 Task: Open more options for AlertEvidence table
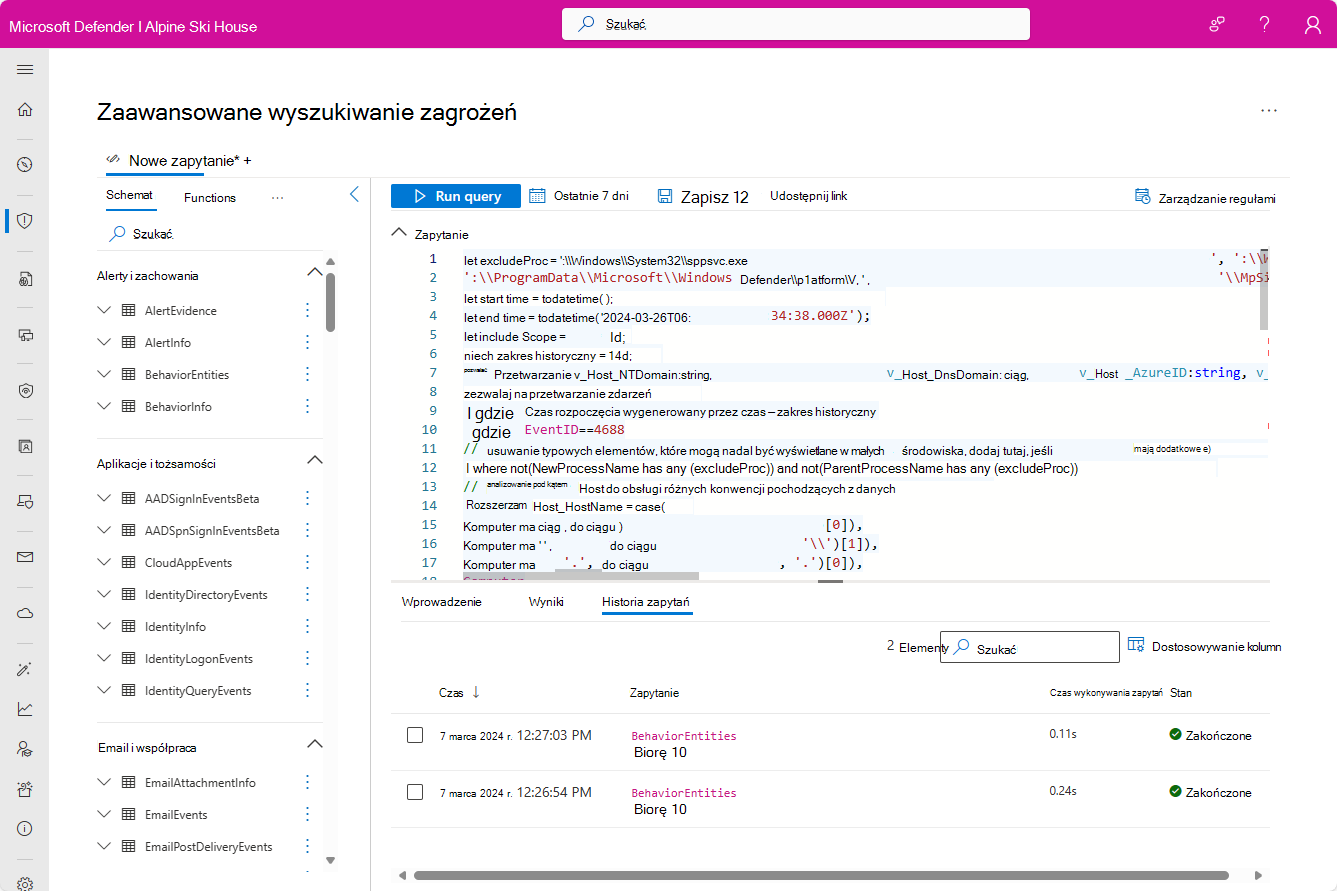[307, 311]
